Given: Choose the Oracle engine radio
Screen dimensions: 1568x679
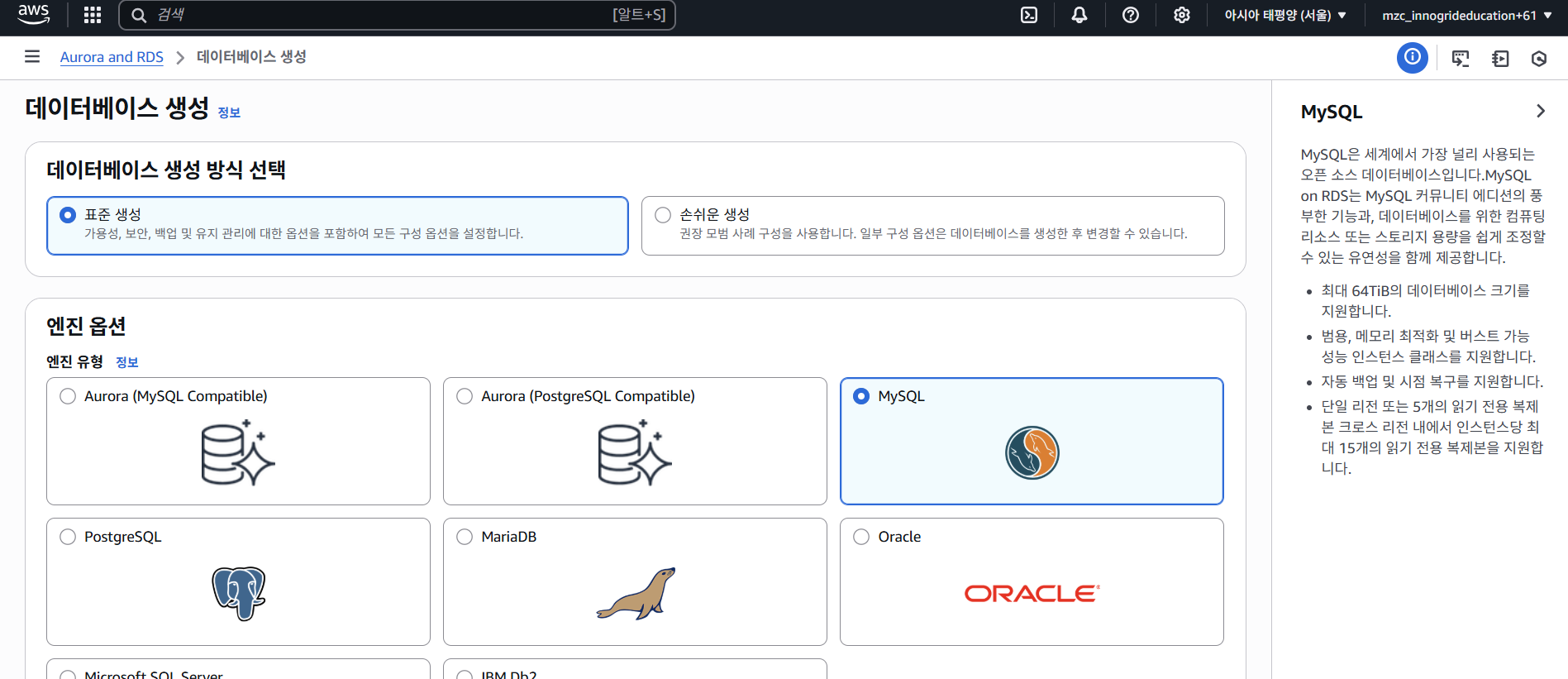Looking at the screenshot, I should point(861,537).
